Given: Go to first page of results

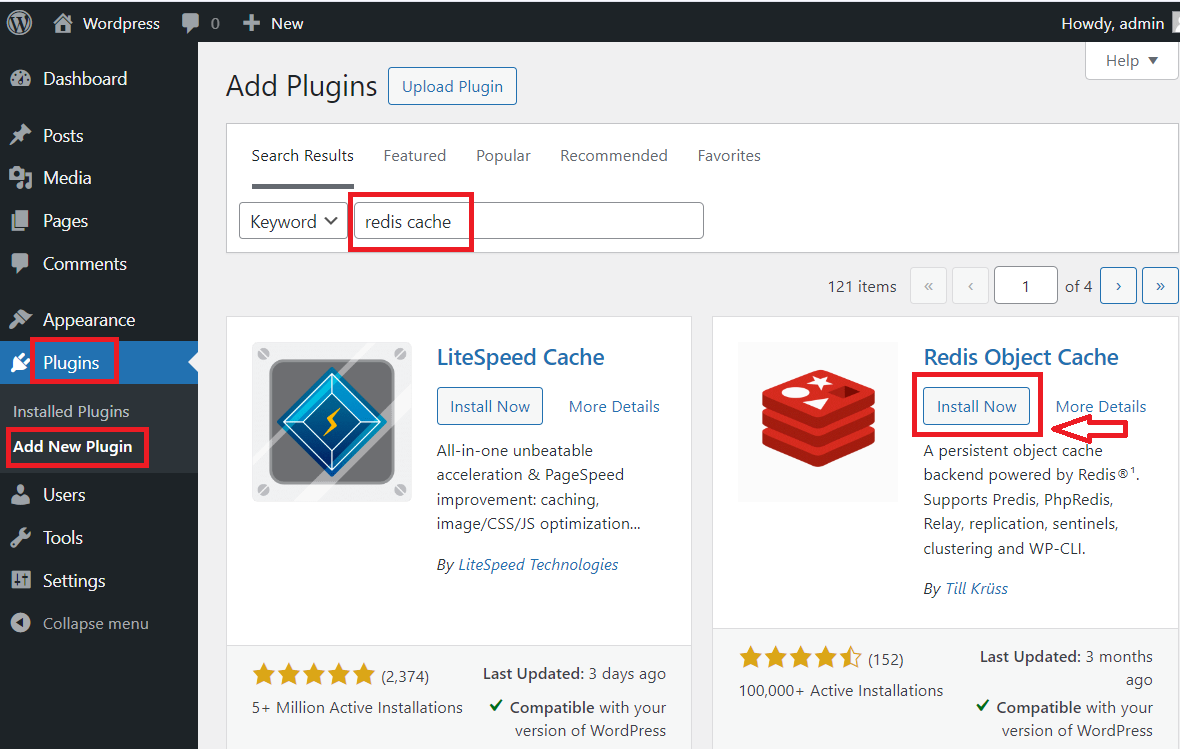Looking at the screenshot, I should click(929, 286).
